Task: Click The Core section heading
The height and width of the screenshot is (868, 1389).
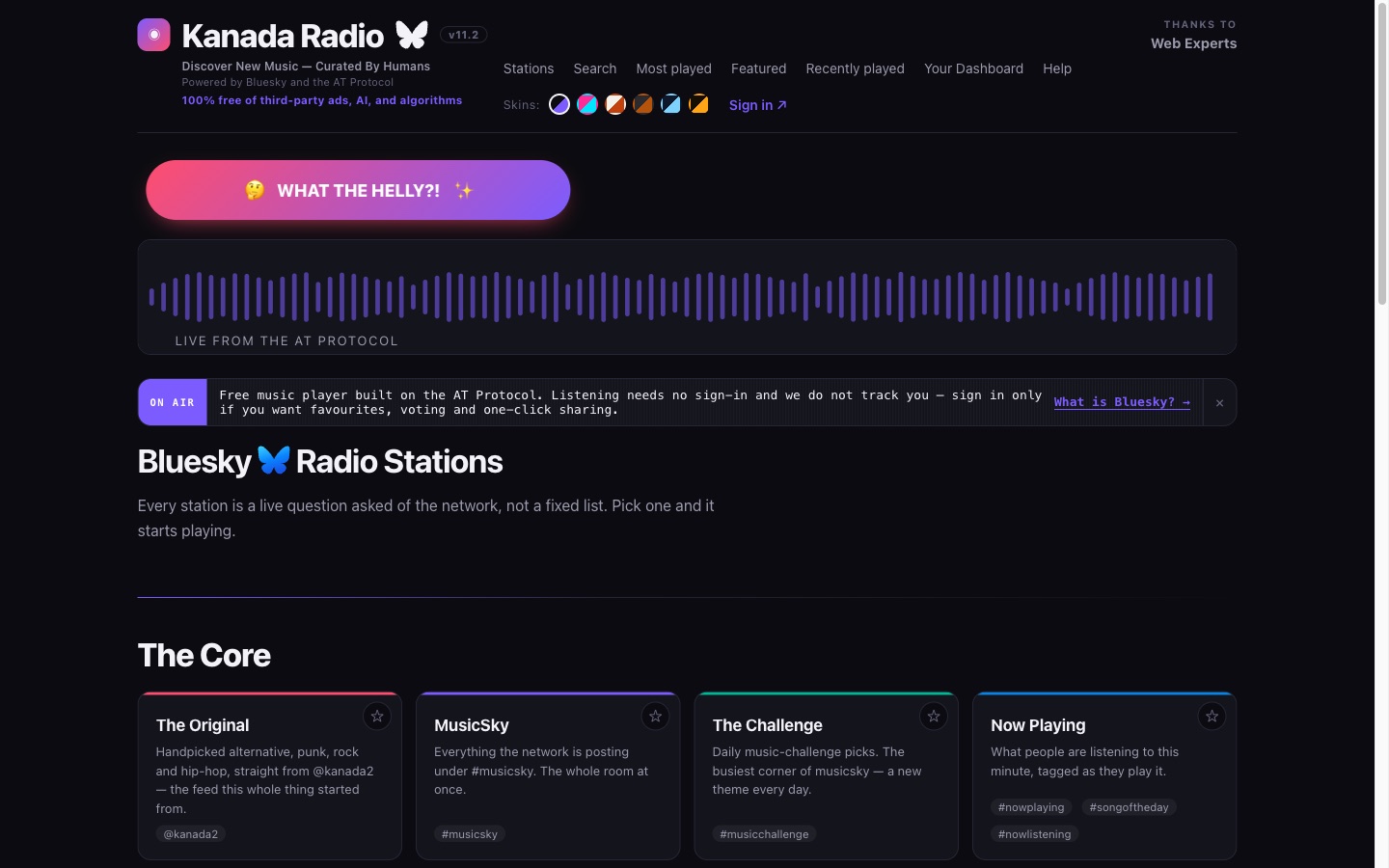Action: 204,656
